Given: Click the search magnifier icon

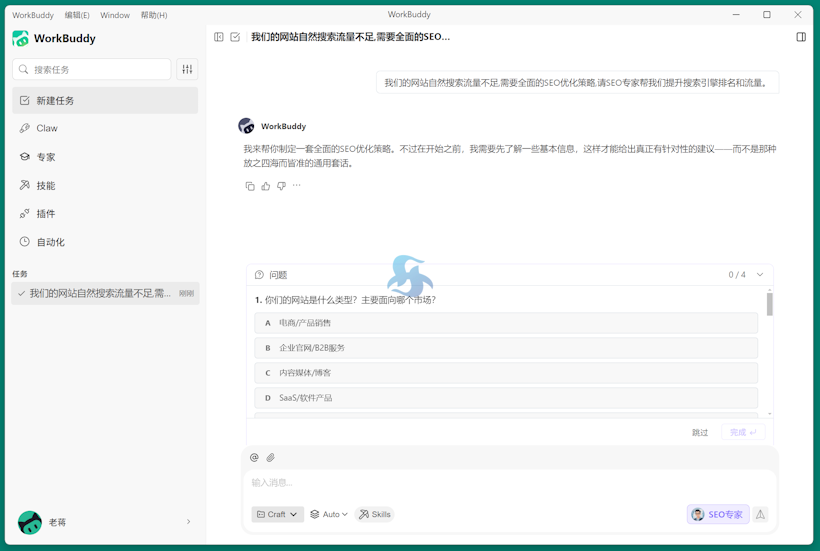Looking at the screenshot, I should (24, 69).
